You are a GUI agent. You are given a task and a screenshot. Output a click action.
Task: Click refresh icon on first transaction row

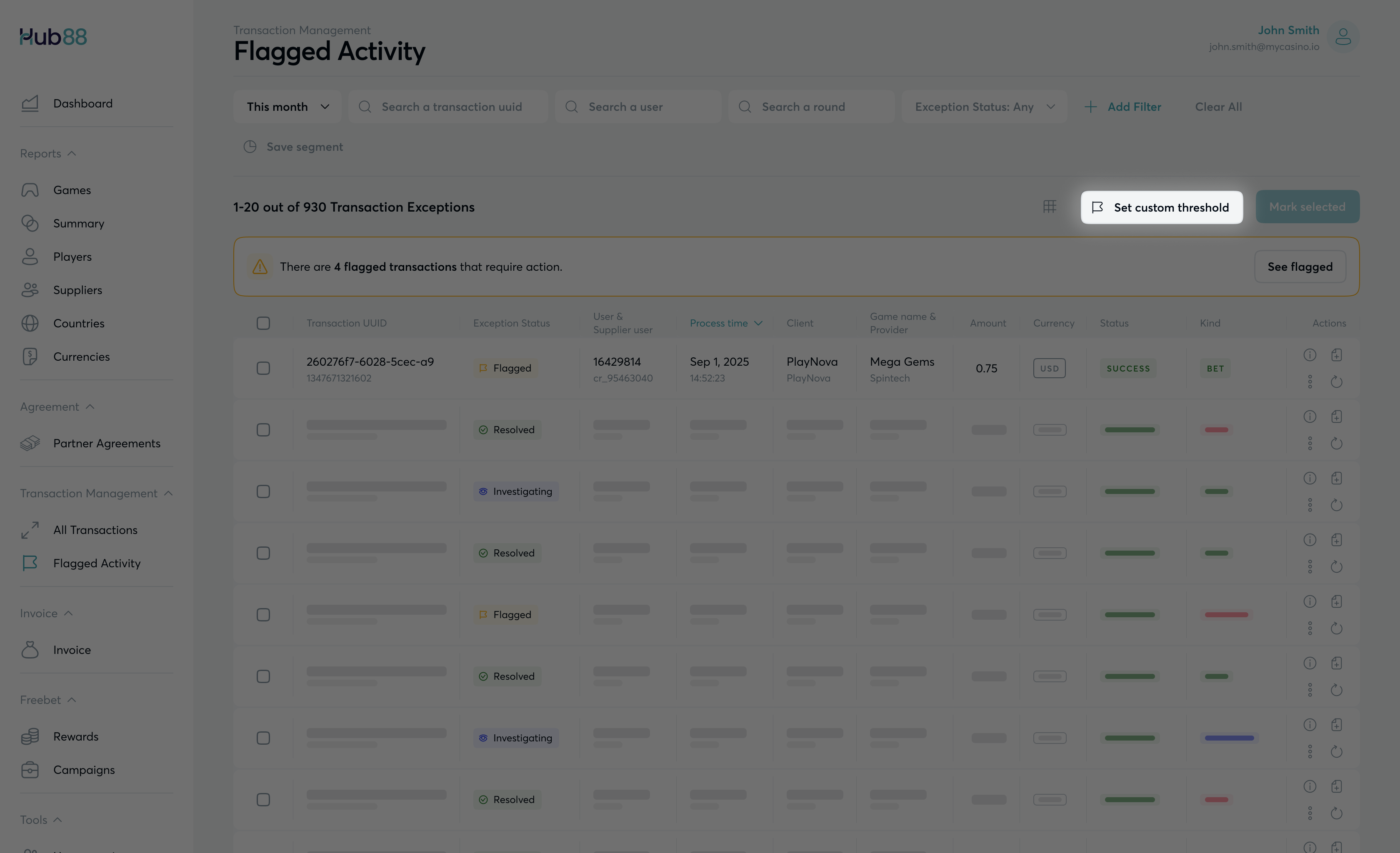coord(1336,382)
